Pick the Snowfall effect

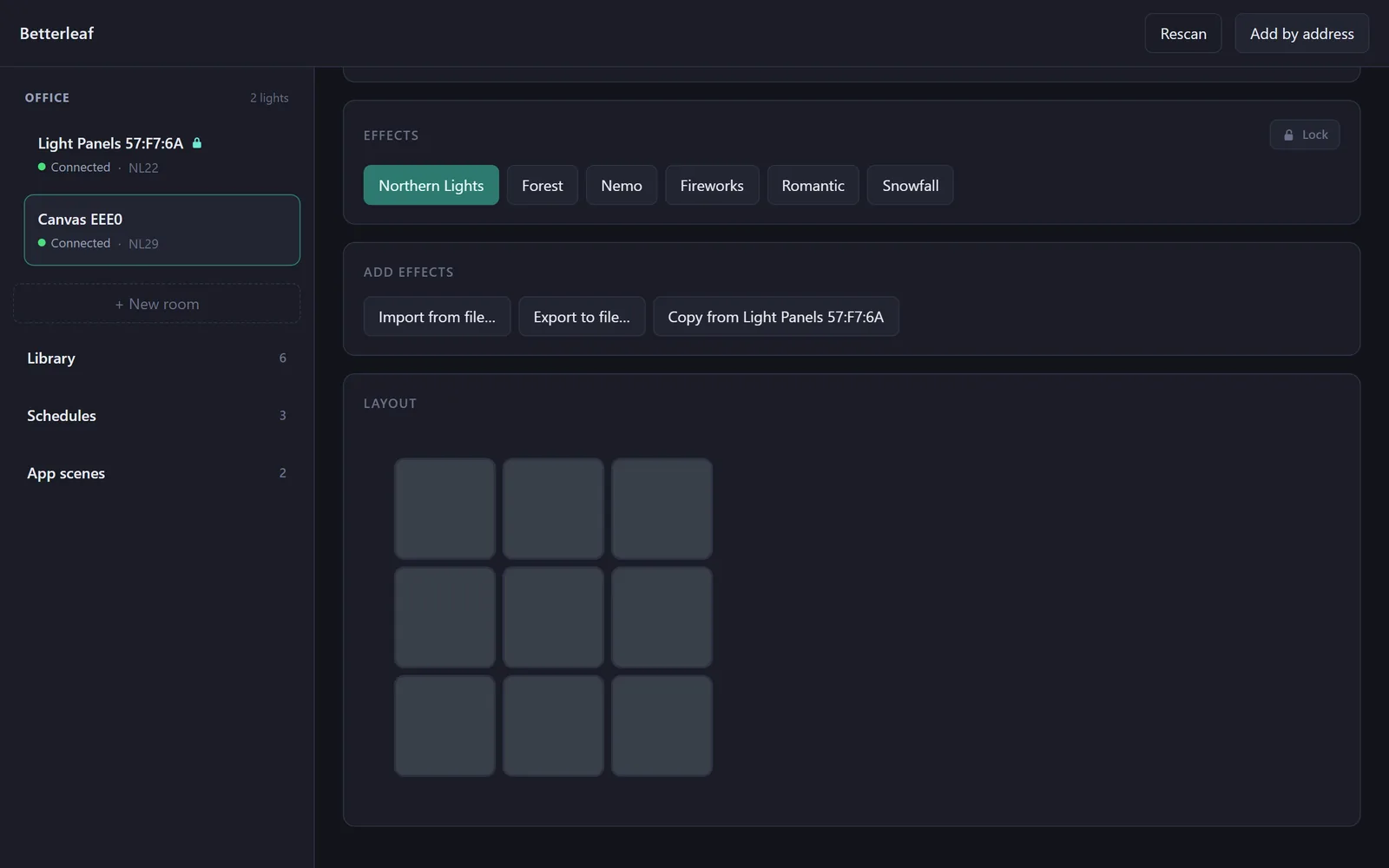point(910,185)
